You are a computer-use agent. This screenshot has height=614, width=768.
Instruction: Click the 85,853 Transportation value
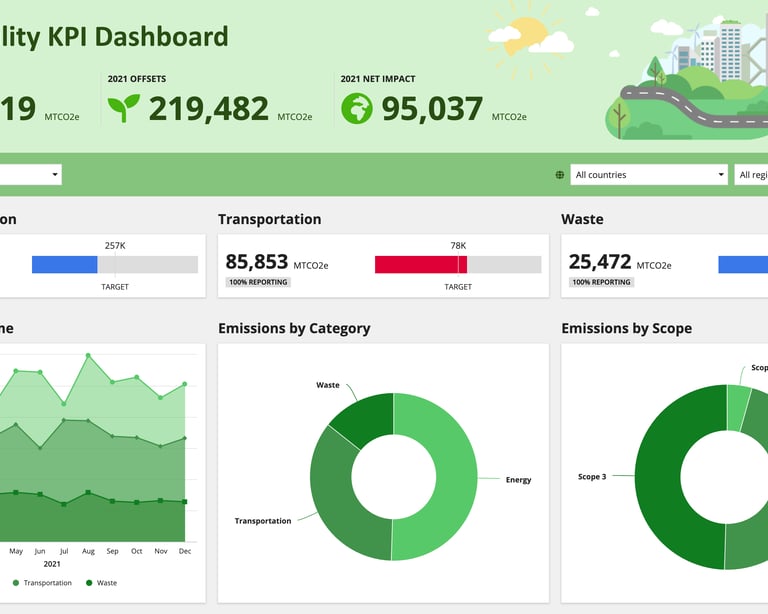click(x=257, y=262)
